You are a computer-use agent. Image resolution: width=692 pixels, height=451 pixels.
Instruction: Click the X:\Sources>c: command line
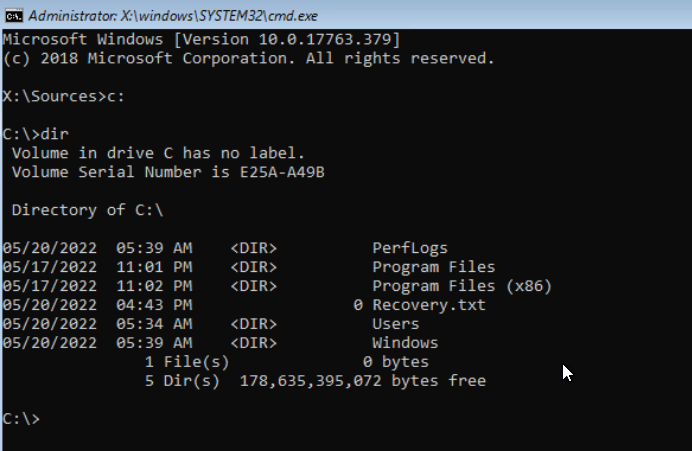(64, 96)
